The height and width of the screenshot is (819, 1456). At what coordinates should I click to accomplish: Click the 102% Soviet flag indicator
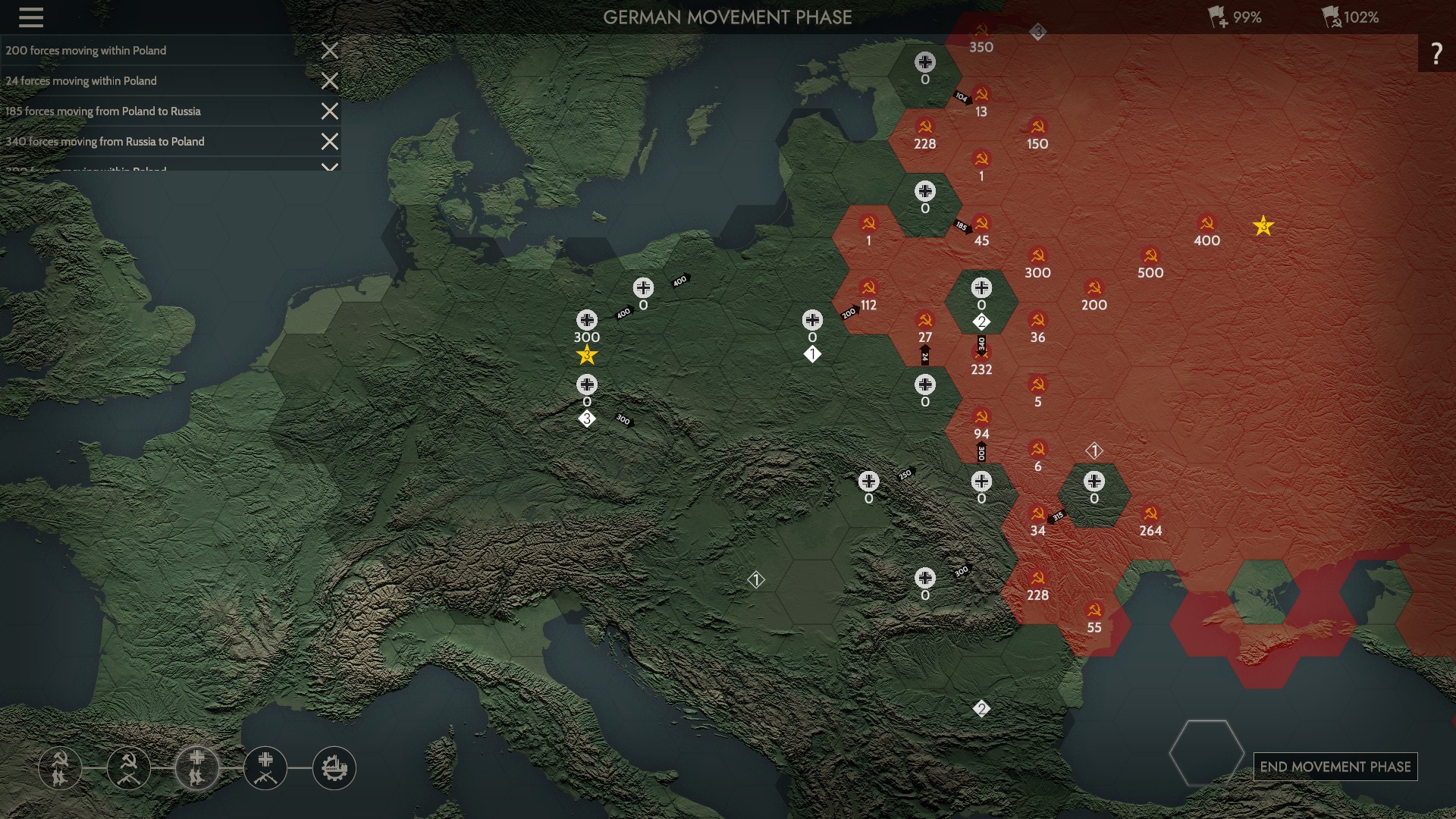click(x=1350, y=17)
